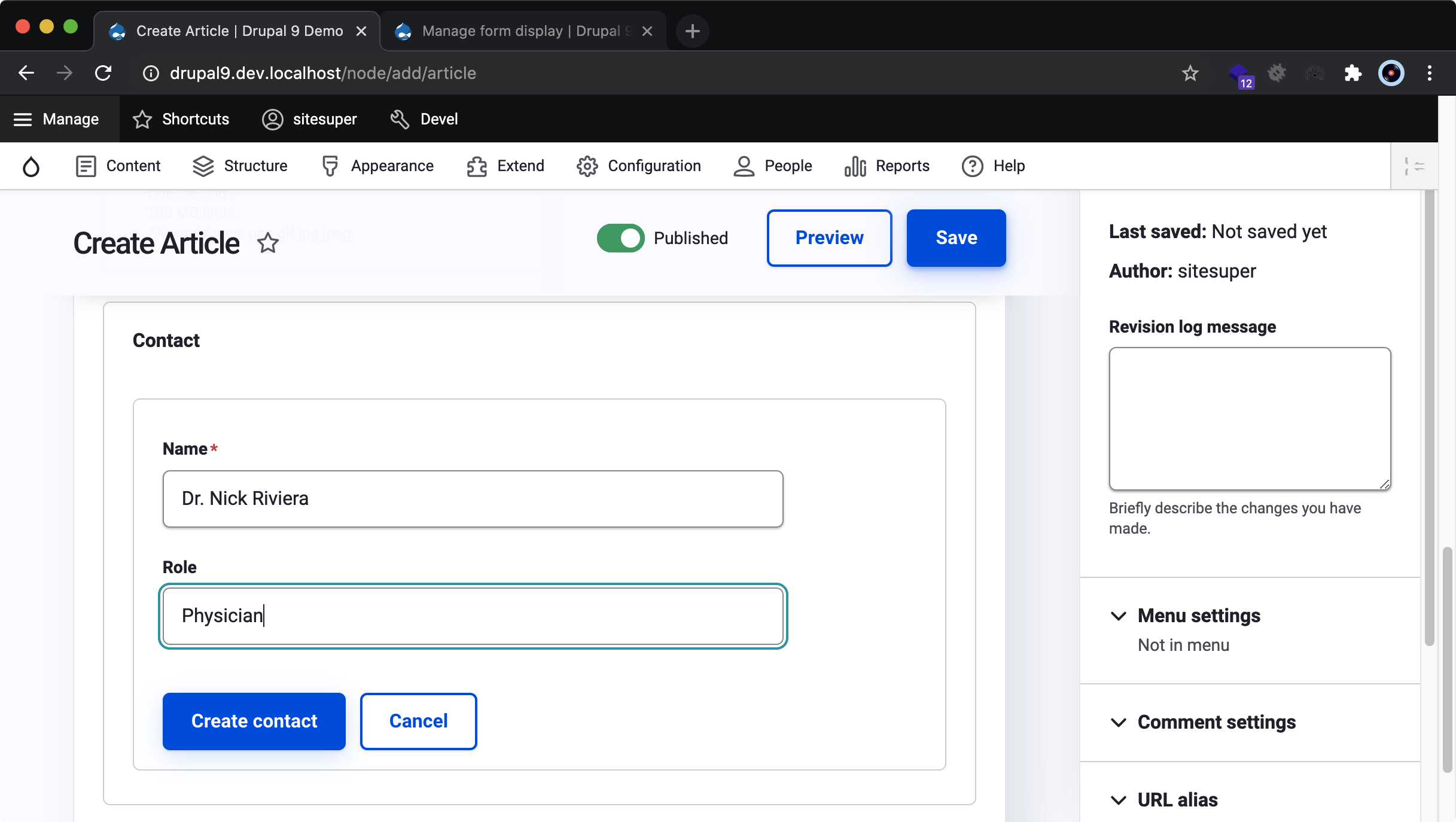Click inside the Revision log message textarea
The width and height of the screenshot is (1456, 822).
tap(1249, 419)
